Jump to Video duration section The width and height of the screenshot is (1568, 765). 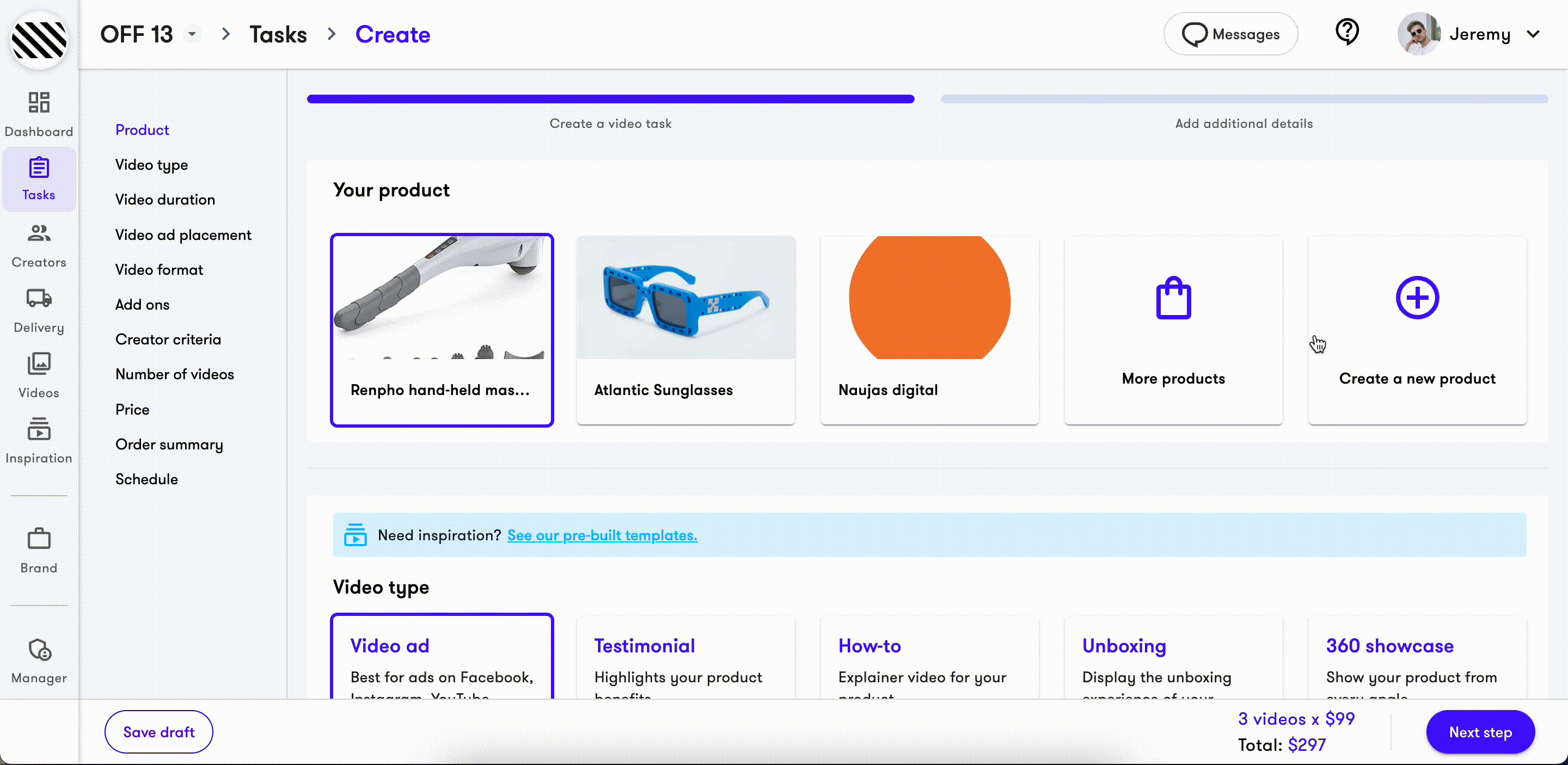165,200
